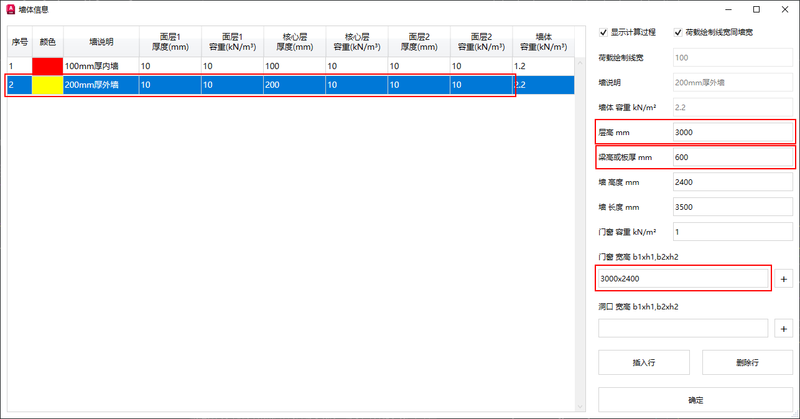
Task: Click the plus button next to 门窗宽高 field
Action: (x=784, y=279)
